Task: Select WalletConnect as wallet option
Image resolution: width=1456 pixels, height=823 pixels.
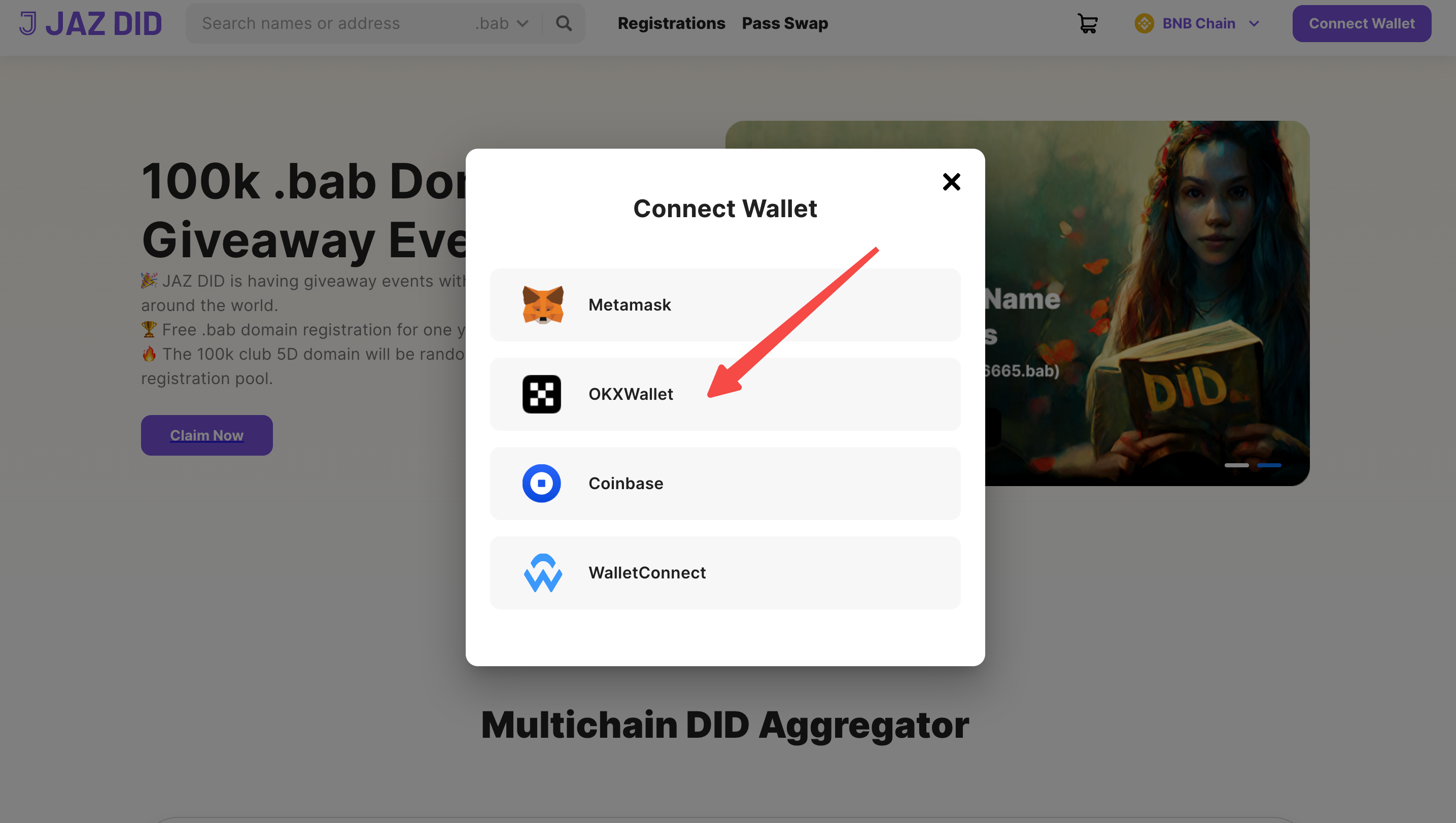Action: pyautogui.click(x=725, y=572)
